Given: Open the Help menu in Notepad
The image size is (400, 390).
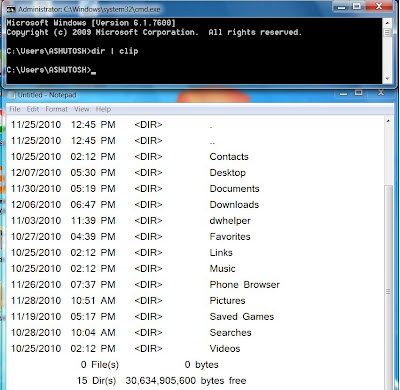Looking at the screenshot, I should click(103, 109).
